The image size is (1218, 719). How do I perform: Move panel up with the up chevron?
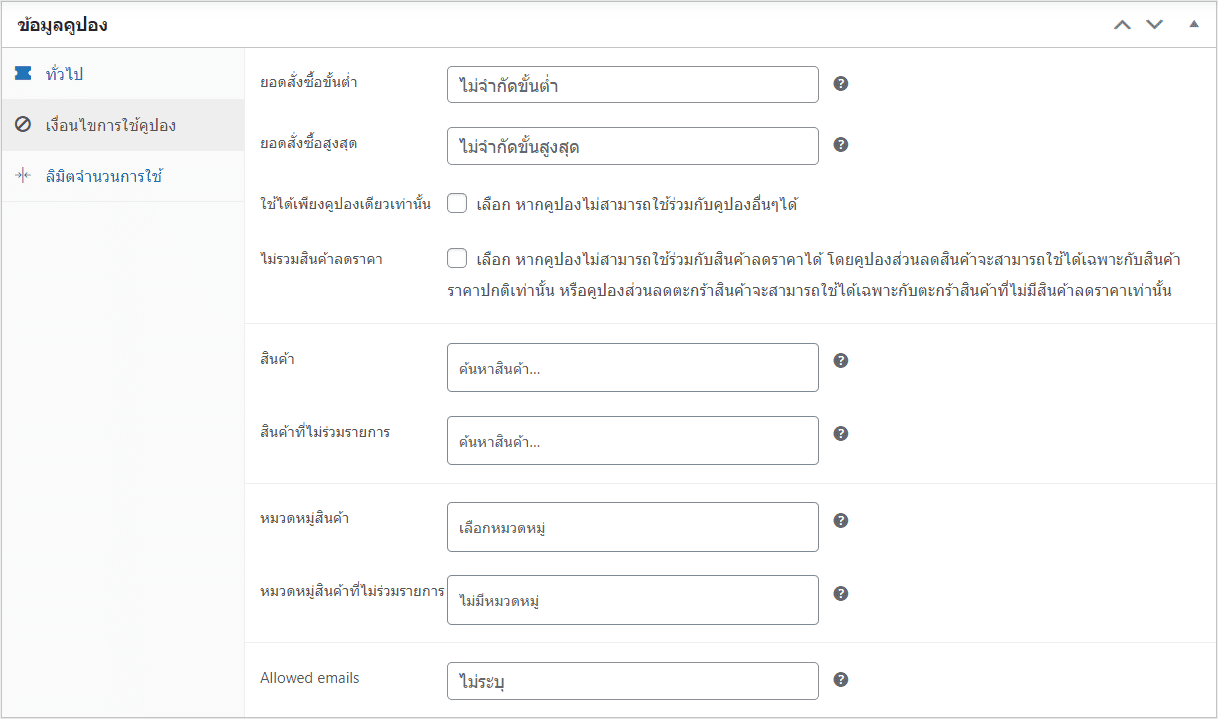[x=1122, y=24]
